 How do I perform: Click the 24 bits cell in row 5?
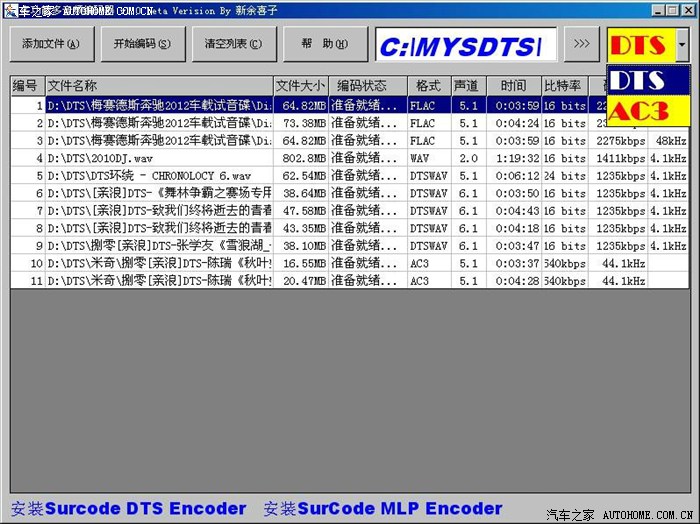(565, 175)
